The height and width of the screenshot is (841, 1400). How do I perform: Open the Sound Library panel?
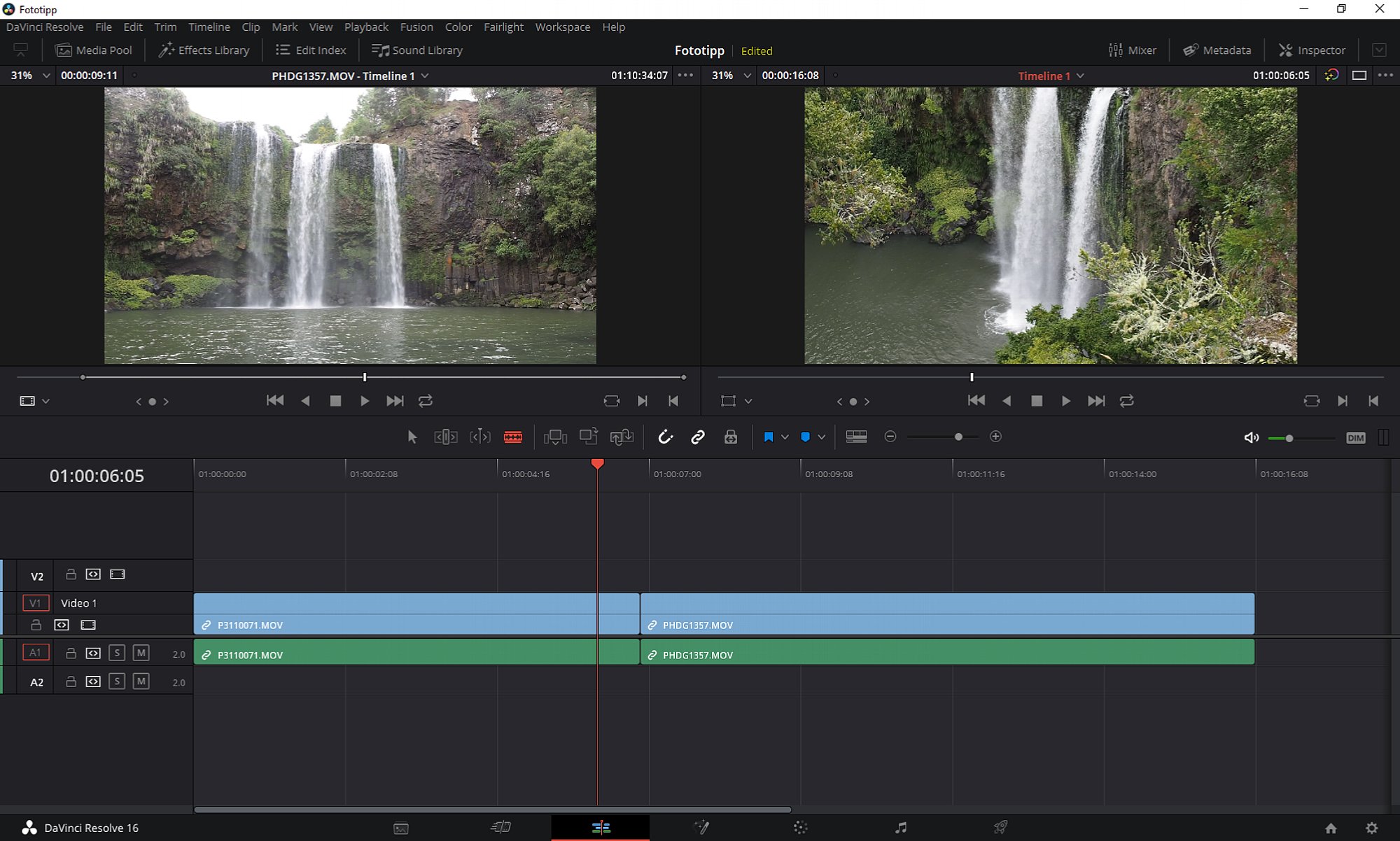(417, 50)
